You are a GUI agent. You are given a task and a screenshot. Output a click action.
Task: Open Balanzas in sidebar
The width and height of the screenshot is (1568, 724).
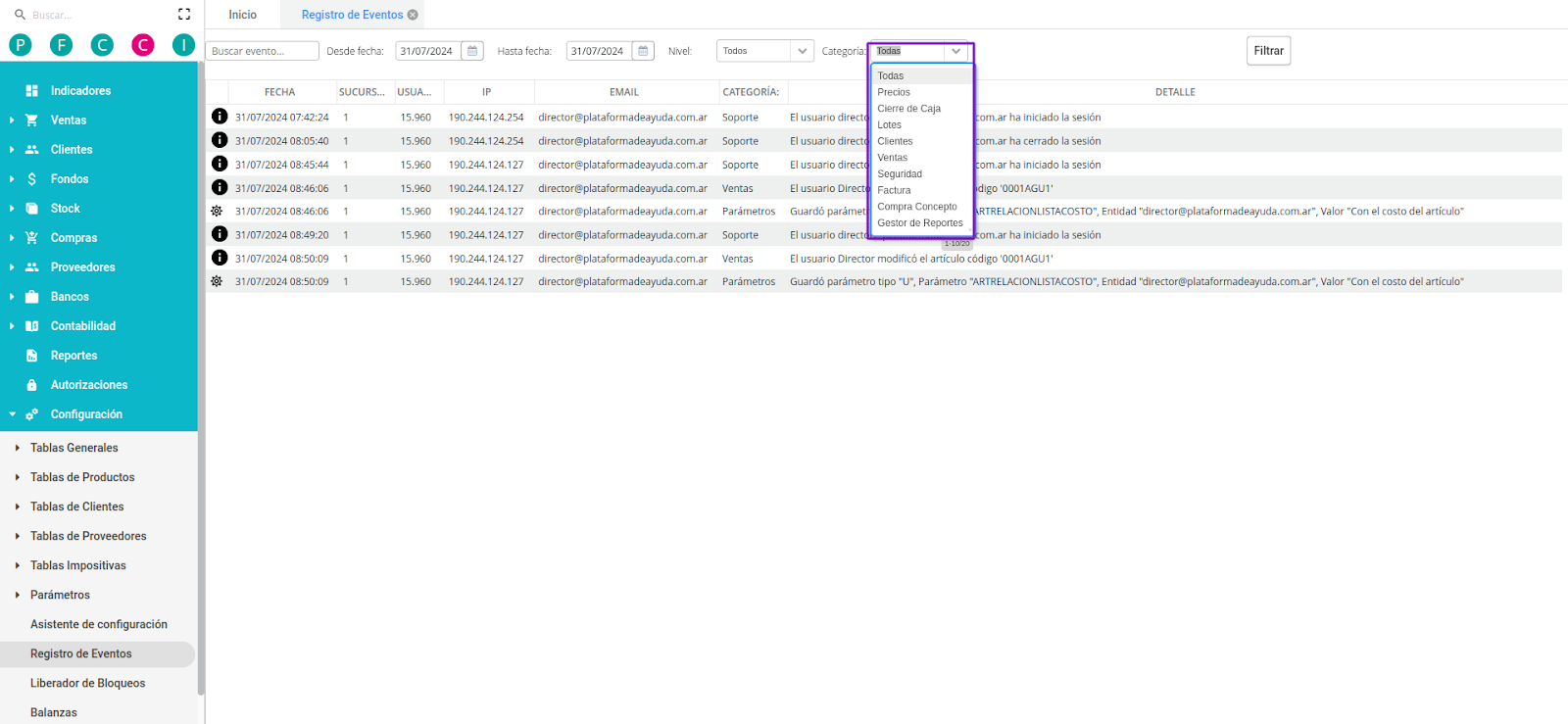(54, 712)
